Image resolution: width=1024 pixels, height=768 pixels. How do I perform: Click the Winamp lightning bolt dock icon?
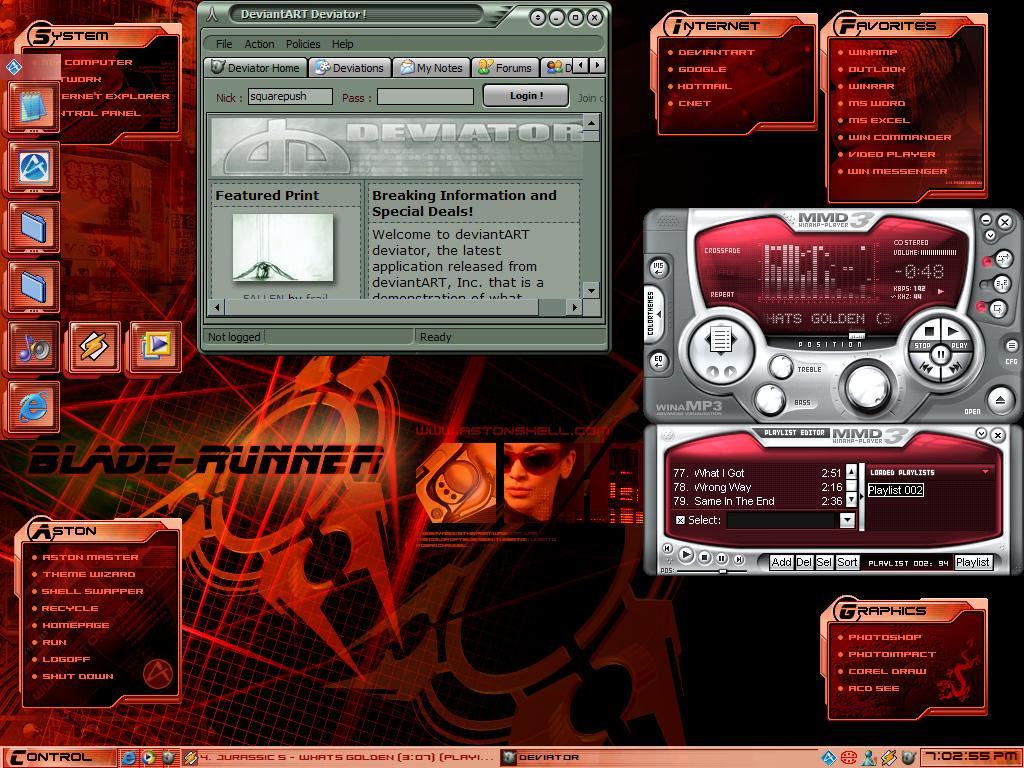(x=94, y=347)
